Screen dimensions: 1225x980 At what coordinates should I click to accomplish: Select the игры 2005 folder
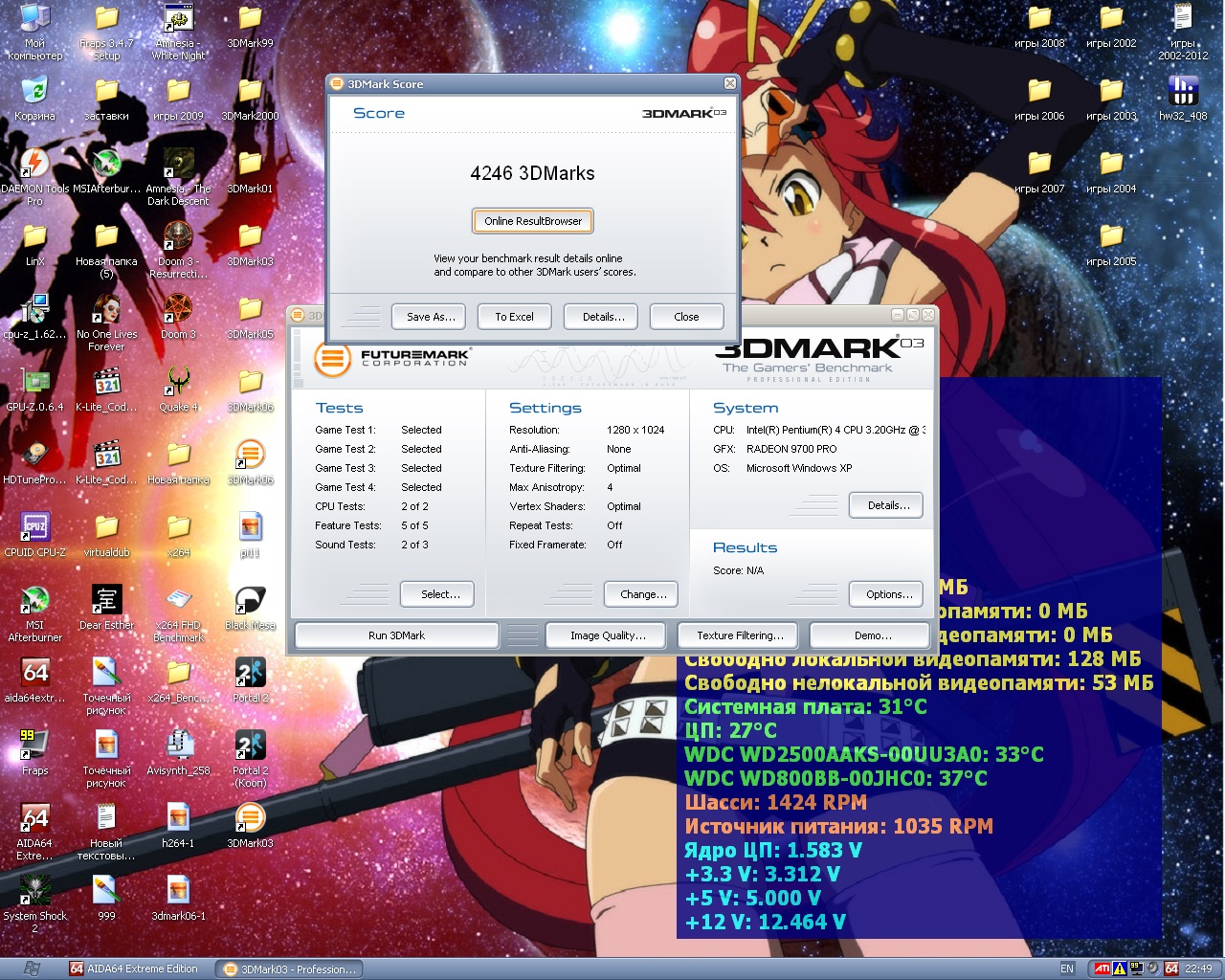coord(1111,242)
